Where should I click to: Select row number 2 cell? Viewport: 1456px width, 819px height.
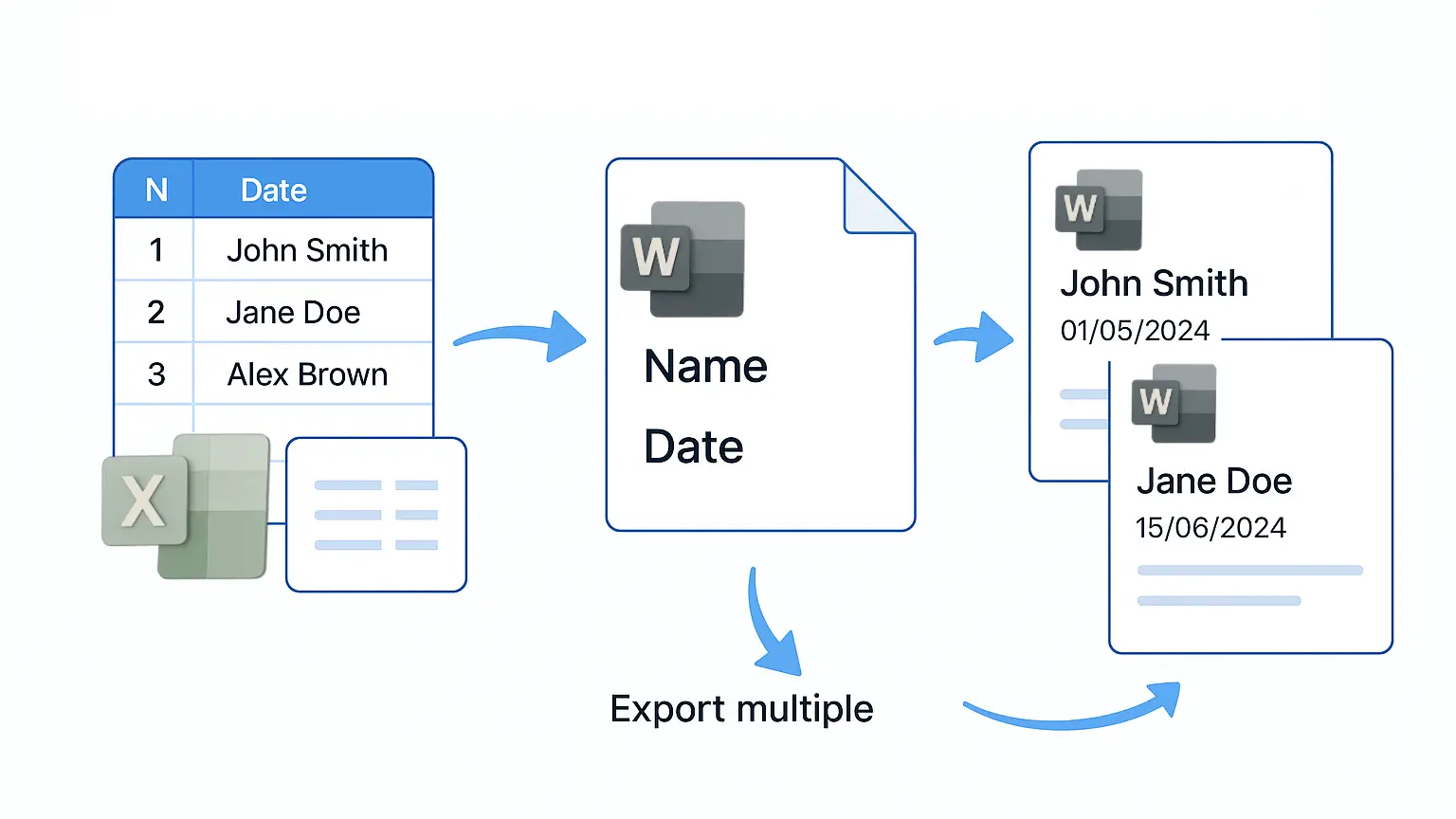[x=155, y=312]
